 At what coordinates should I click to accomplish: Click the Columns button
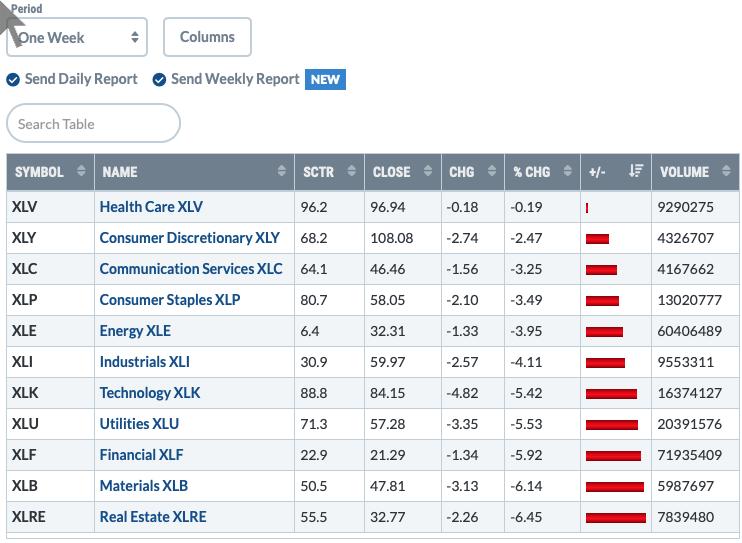(x=207, y=37)
